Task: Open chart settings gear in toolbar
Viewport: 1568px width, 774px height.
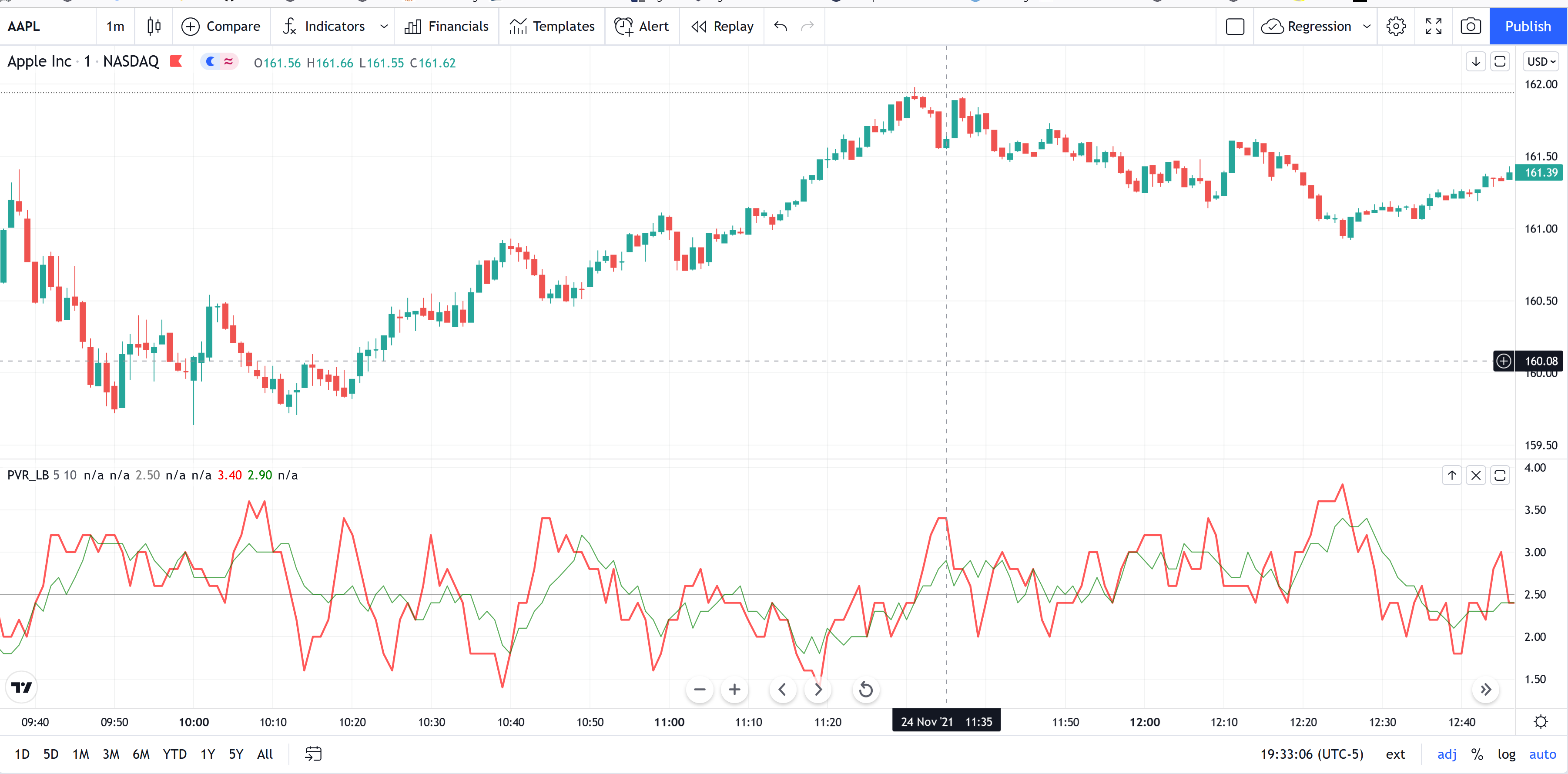Action: 1396,26
